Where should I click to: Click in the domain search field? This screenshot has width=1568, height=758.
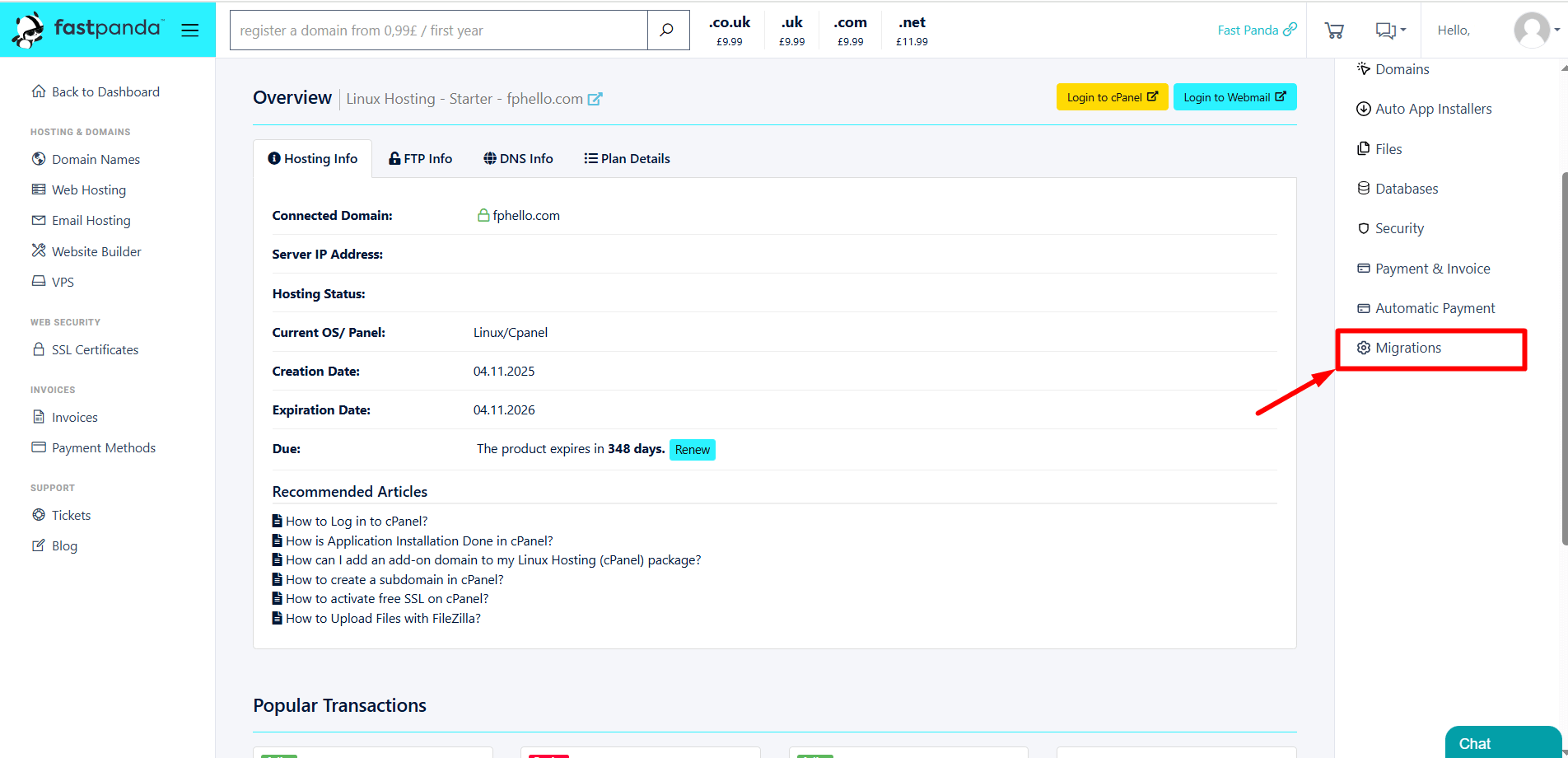(x=438, y=30)
